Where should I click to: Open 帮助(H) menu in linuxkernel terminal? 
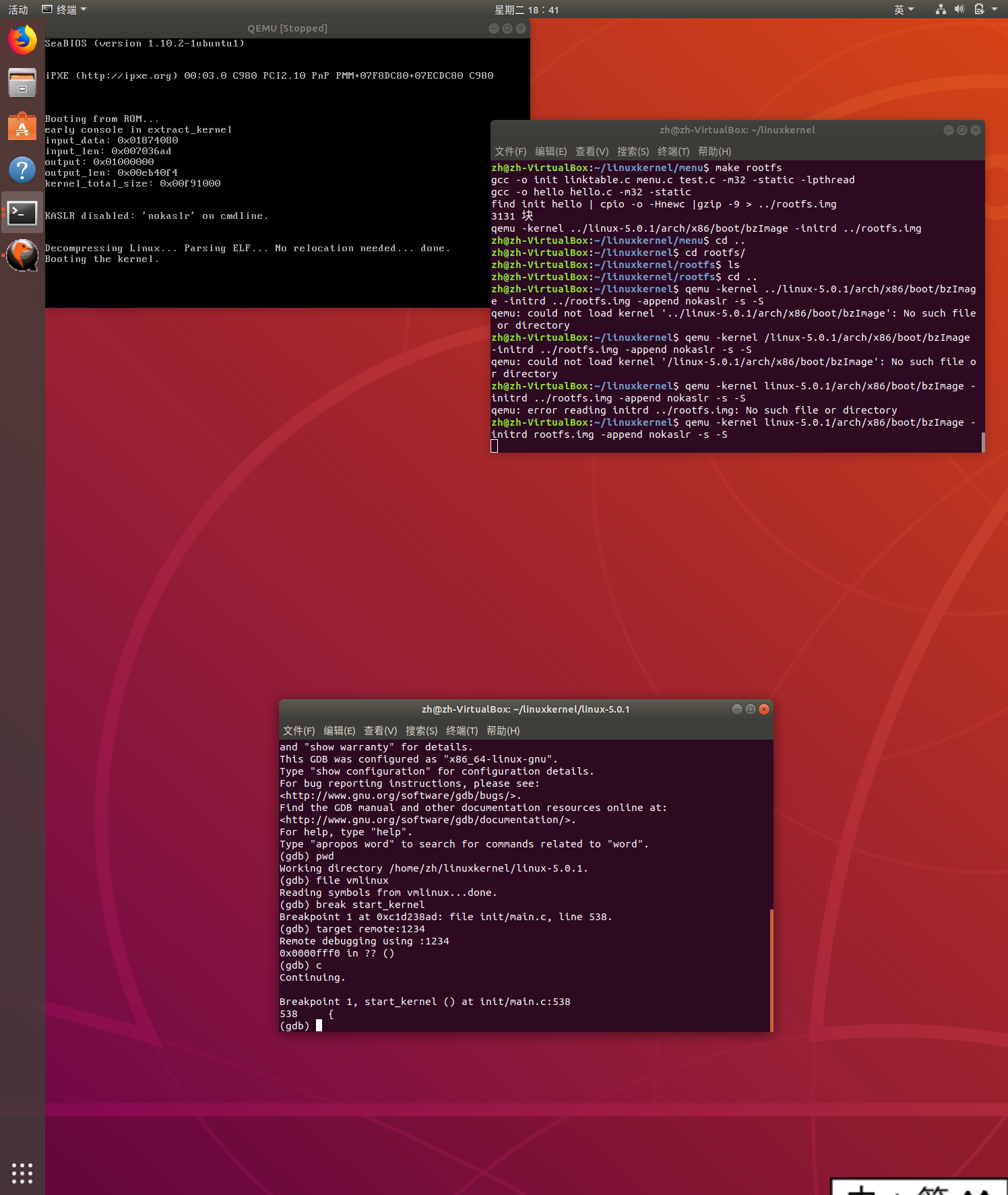714,152
